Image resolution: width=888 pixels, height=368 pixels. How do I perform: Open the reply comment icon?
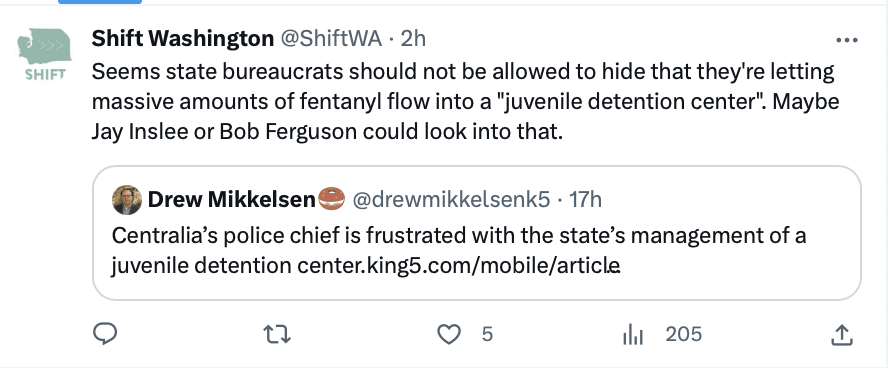coord(105,335)
